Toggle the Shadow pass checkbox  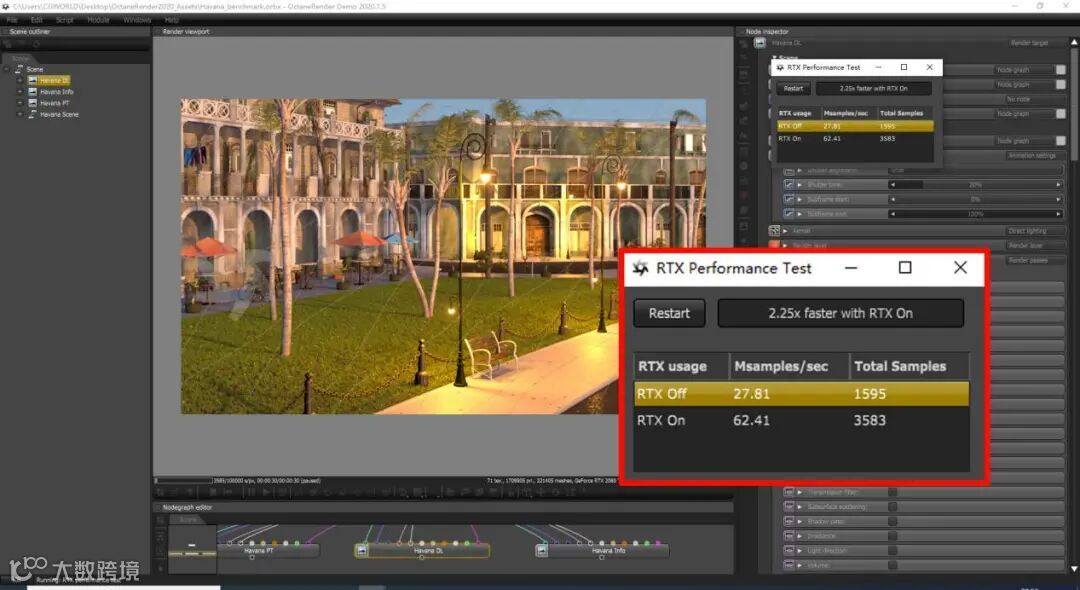coord(892,521)
